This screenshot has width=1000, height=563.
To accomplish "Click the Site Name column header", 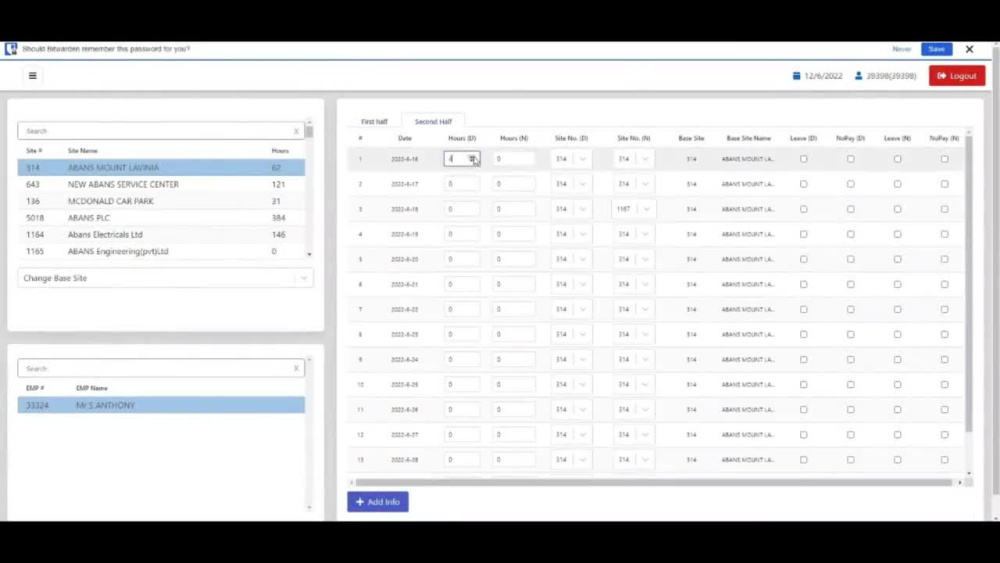I will click(83, 150).
